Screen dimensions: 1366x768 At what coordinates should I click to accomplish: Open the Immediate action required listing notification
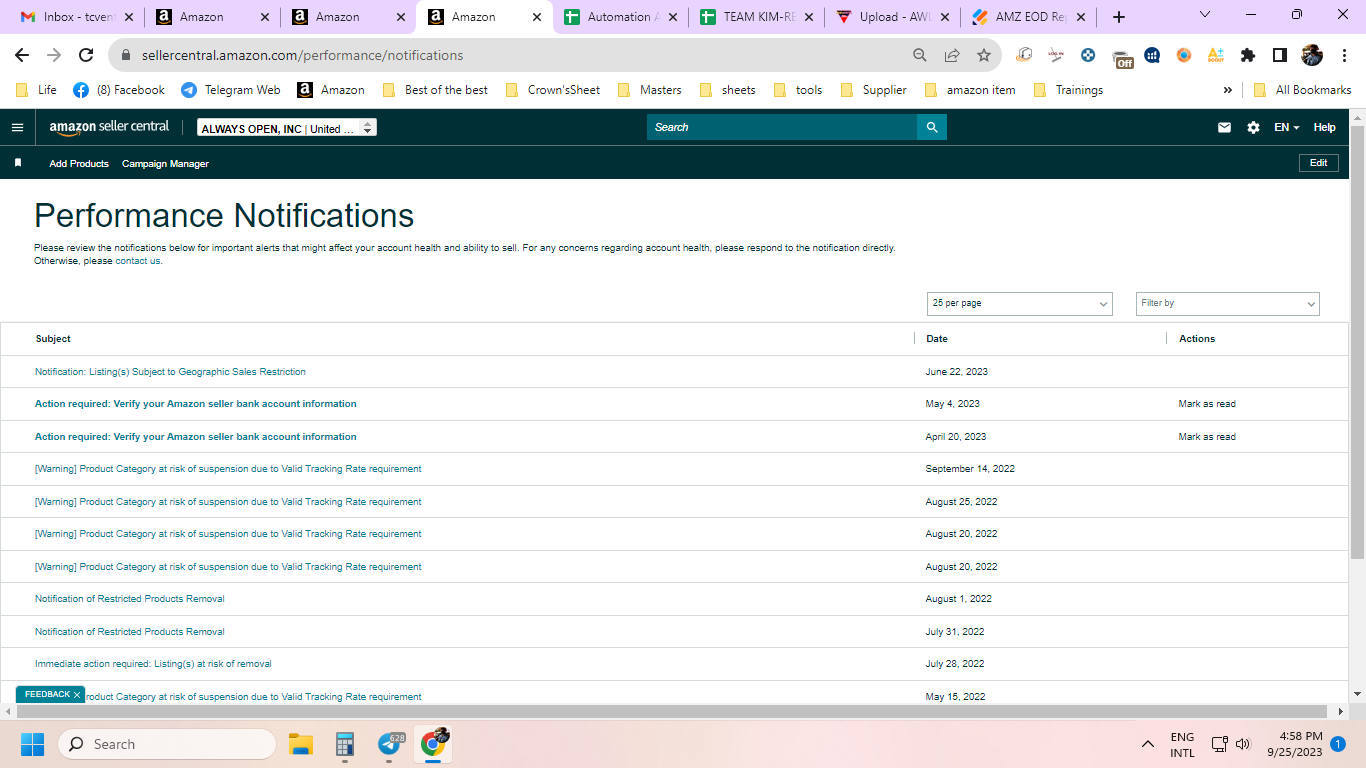(x=153, y=664)
